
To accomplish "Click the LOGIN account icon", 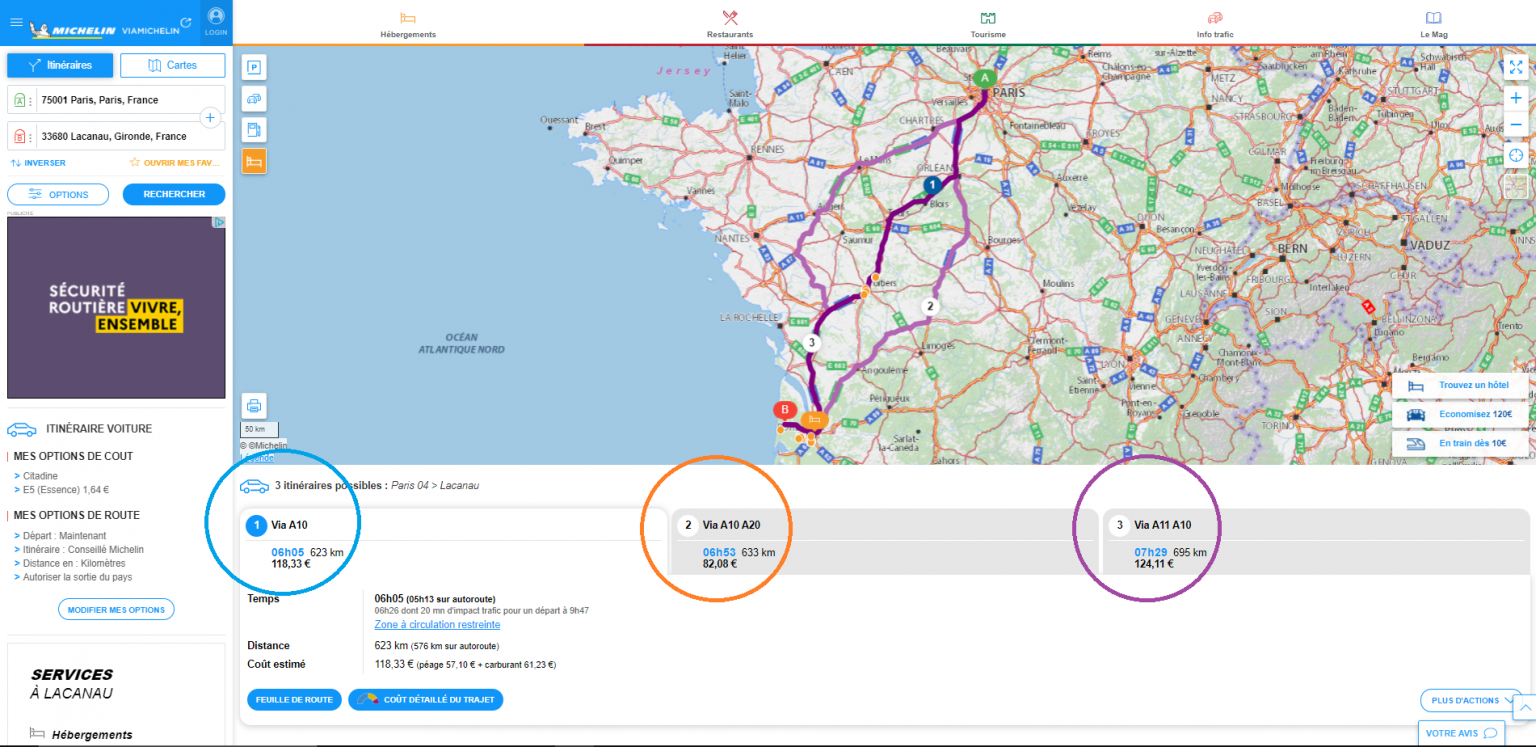I will click(216, 16).
